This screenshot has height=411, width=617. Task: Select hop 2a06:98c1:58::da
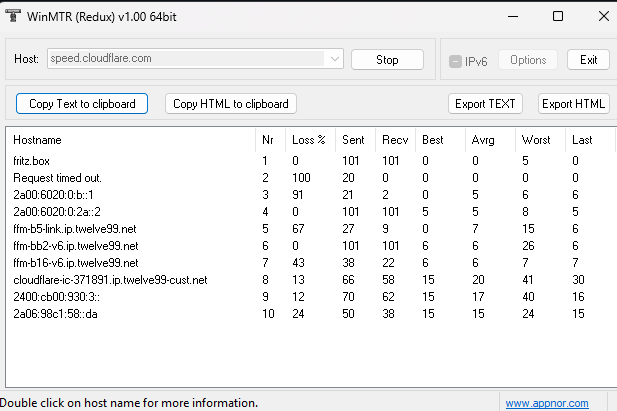coord(311,314)
